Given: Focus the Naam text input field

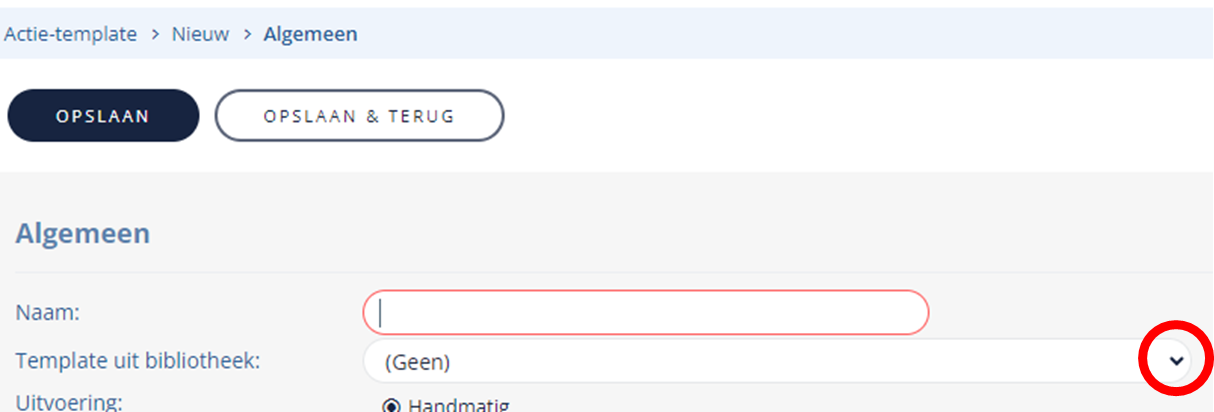Looking at the screenshot, I should coord(646,313).
